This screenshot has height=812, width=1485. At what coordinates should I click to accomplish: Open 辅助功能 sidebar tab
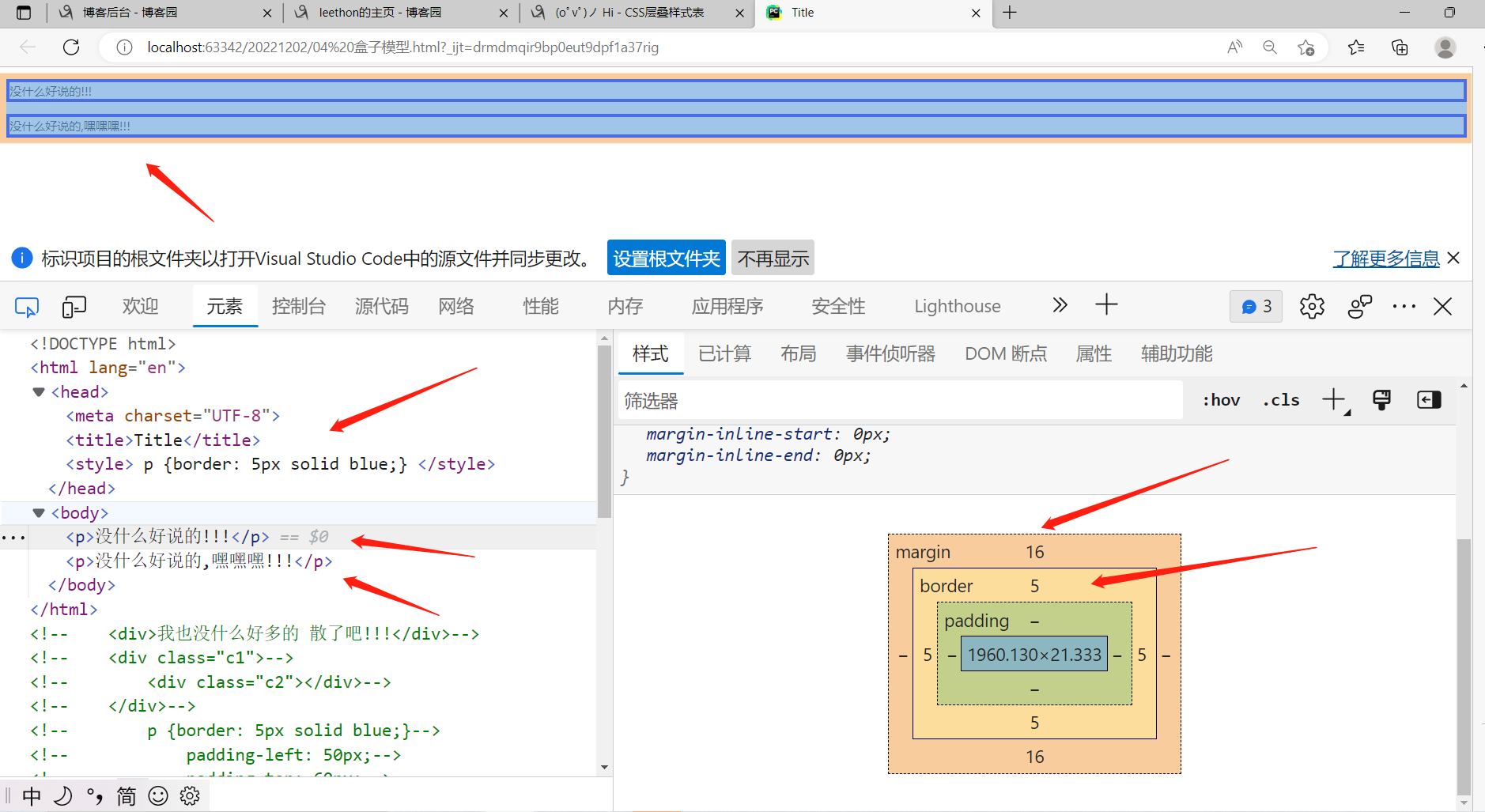point(1177,353)
